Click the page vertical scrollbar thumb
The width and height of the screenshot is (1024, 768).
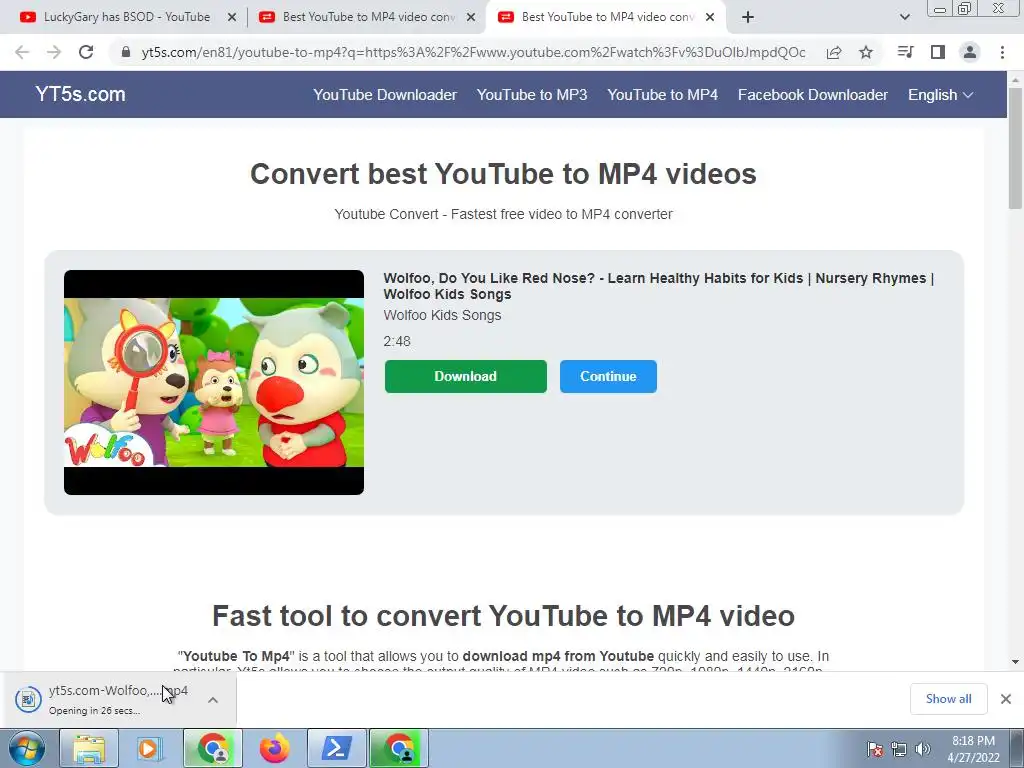click(x=1015, y=148)
